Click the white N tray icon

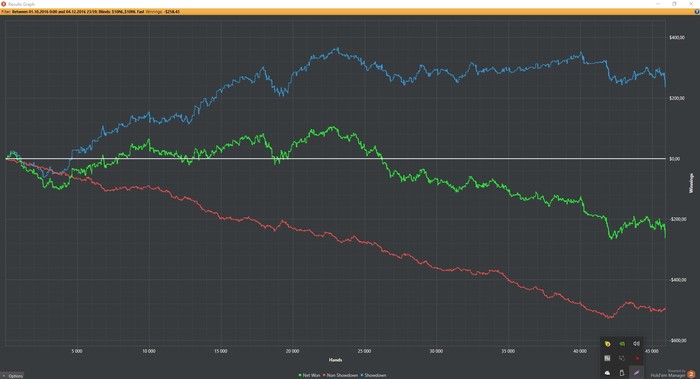608,358
